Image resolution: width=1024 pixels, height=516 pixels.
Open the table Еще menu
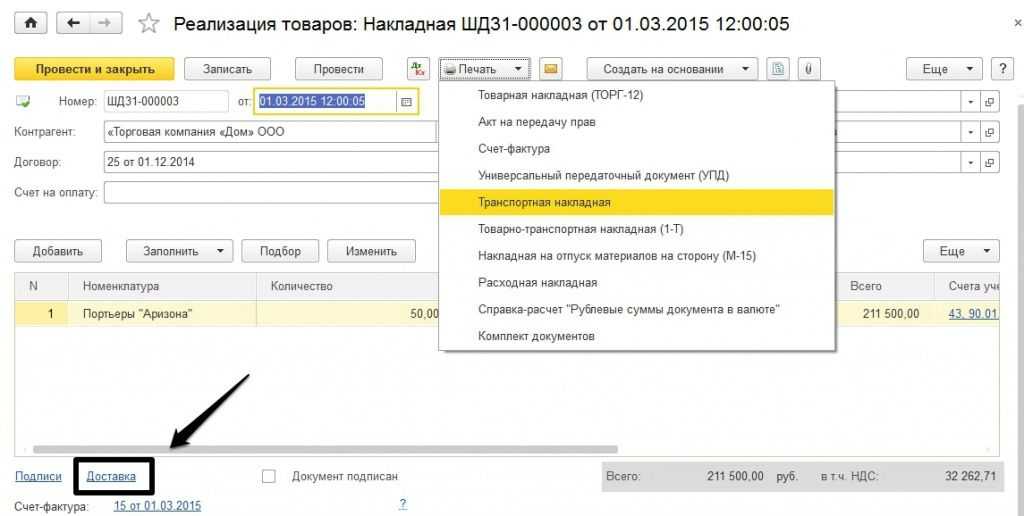961,251
